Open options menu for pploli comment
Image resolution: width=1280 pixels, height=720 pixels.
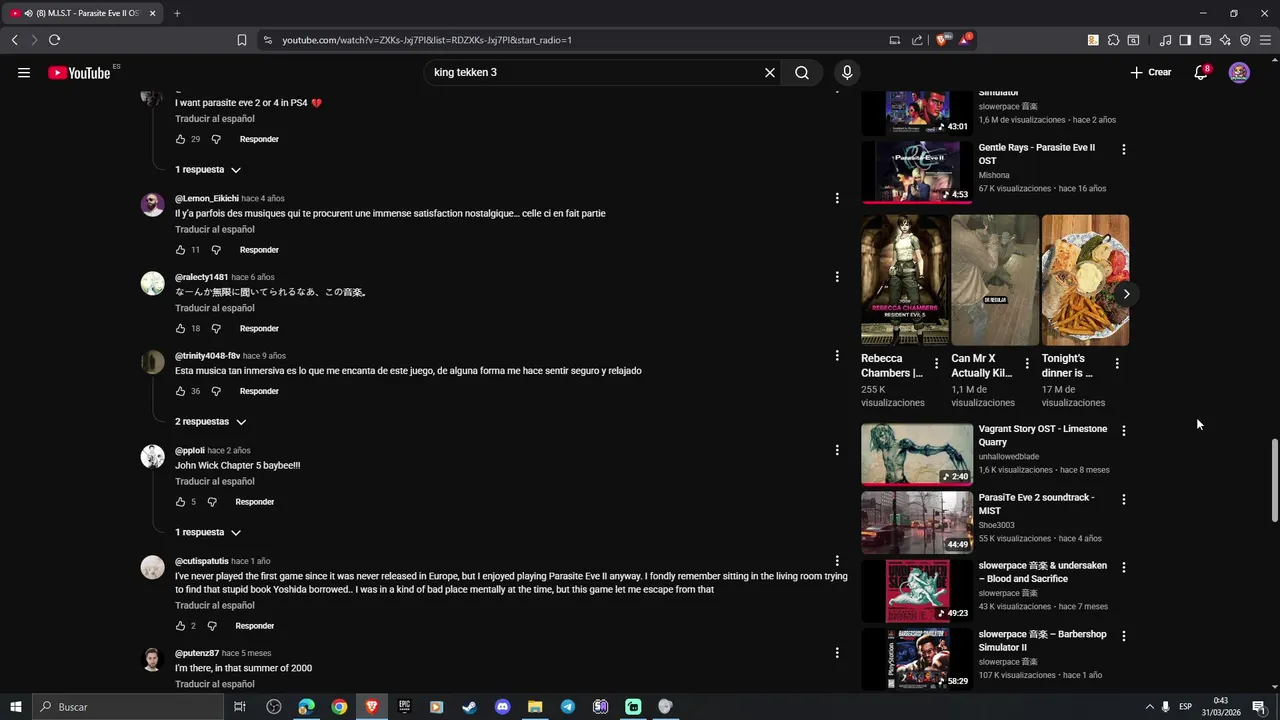pos(837,450)
